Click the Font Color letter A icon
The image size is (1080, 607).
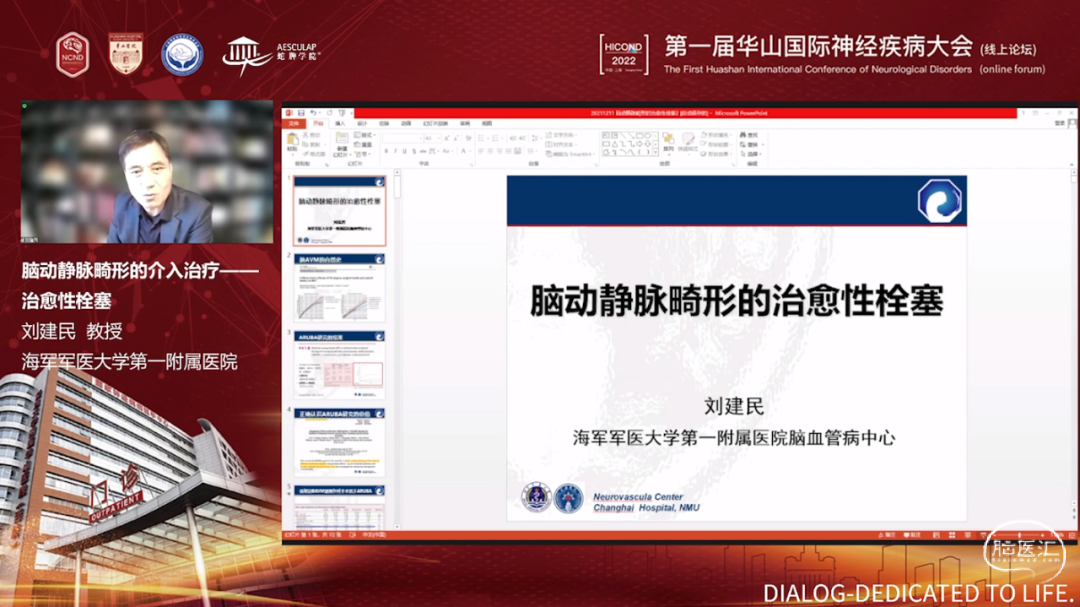pos(464,151)
